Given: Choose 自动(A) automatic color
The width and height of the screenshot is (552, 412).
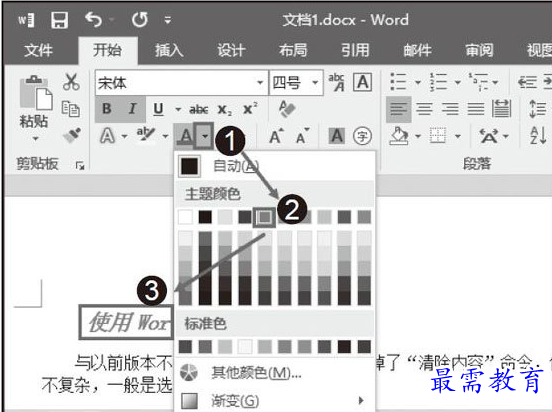Looking at the screenshot, I should [275, 166].
